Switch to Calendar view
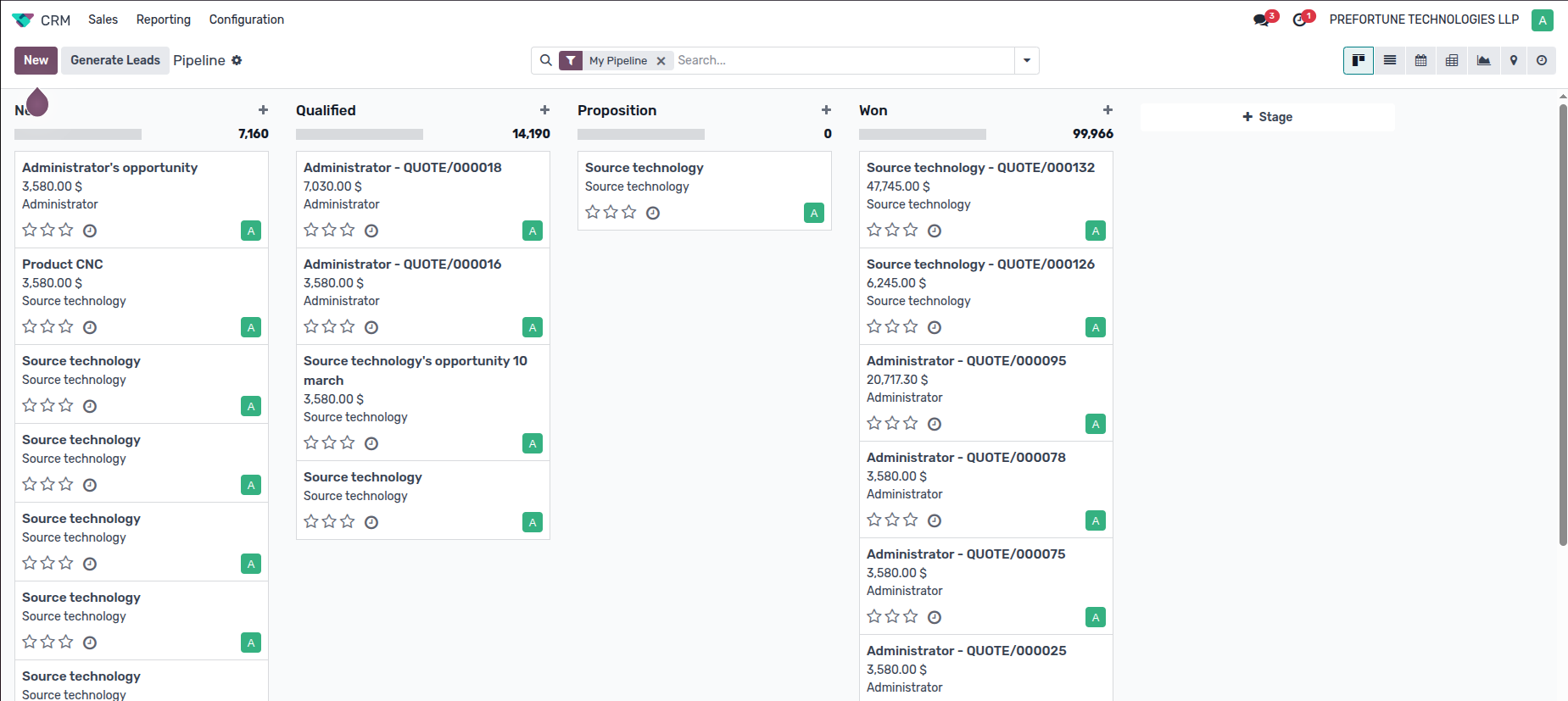This screenshot has width=1568, height=701. [x=1421, y=60]
